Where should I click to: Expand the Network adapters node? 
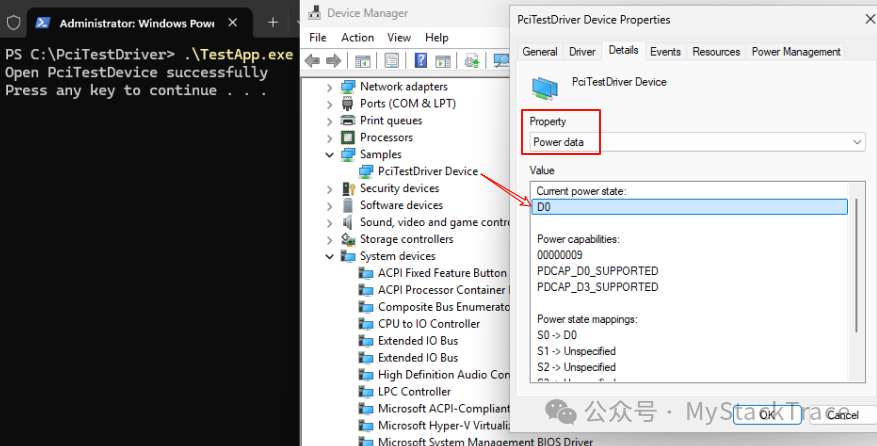point(329,87)
